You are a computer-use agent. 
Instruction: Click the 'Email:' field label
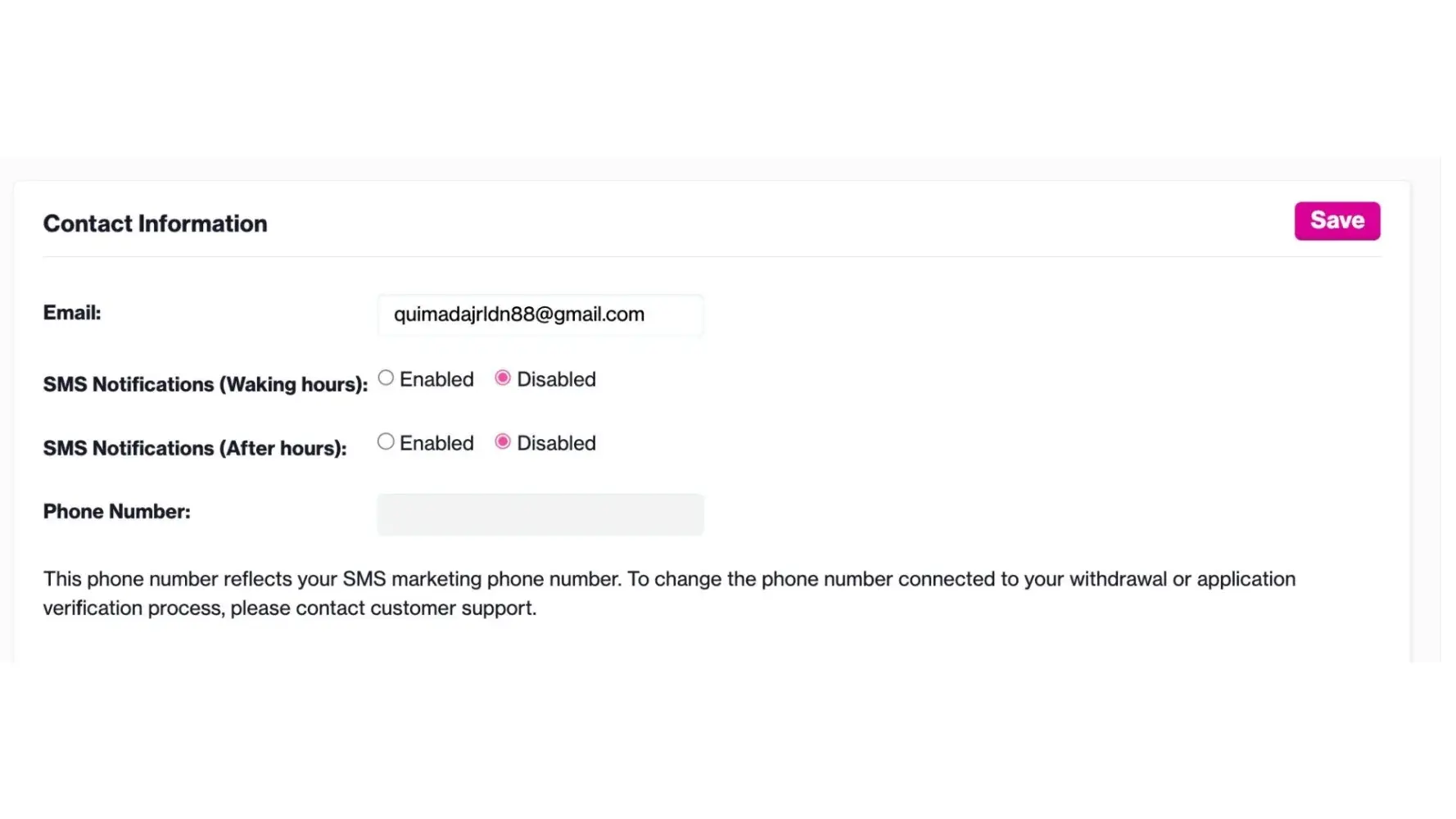(x=72, y=313)
